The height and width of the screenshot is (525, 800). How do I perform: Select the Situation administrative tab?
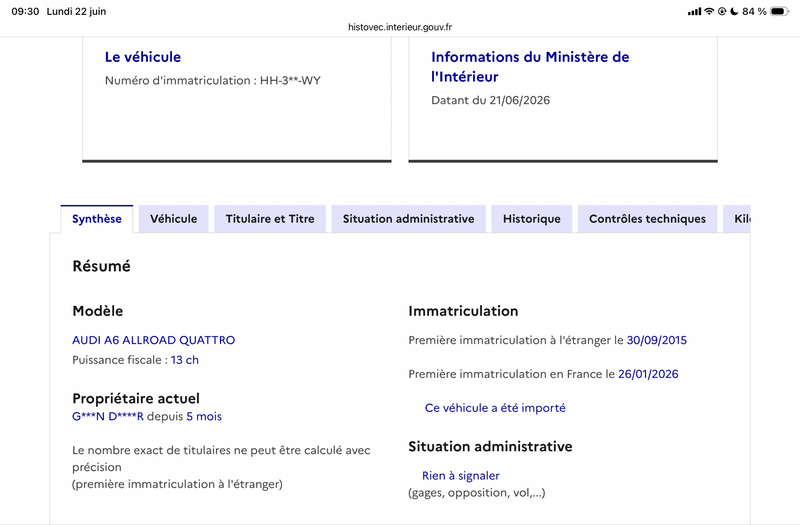[408, 219]
